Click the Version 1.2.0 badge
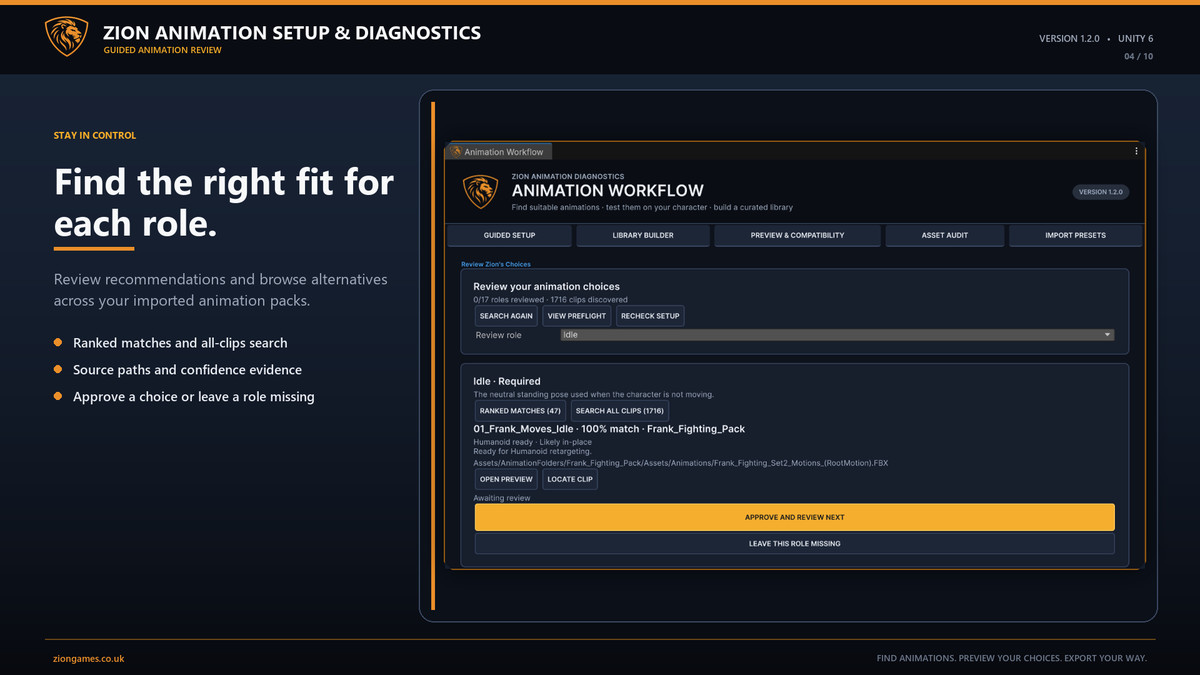Image resolution: width=1200 pixels, height=675 pixels. click(x=1100, y=192)
